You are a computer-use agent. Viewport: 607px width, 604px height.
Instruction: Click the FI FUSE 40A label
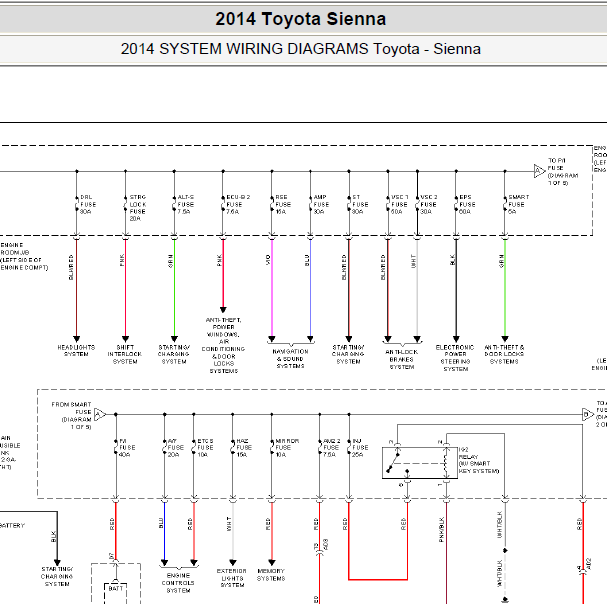(127, 448)
